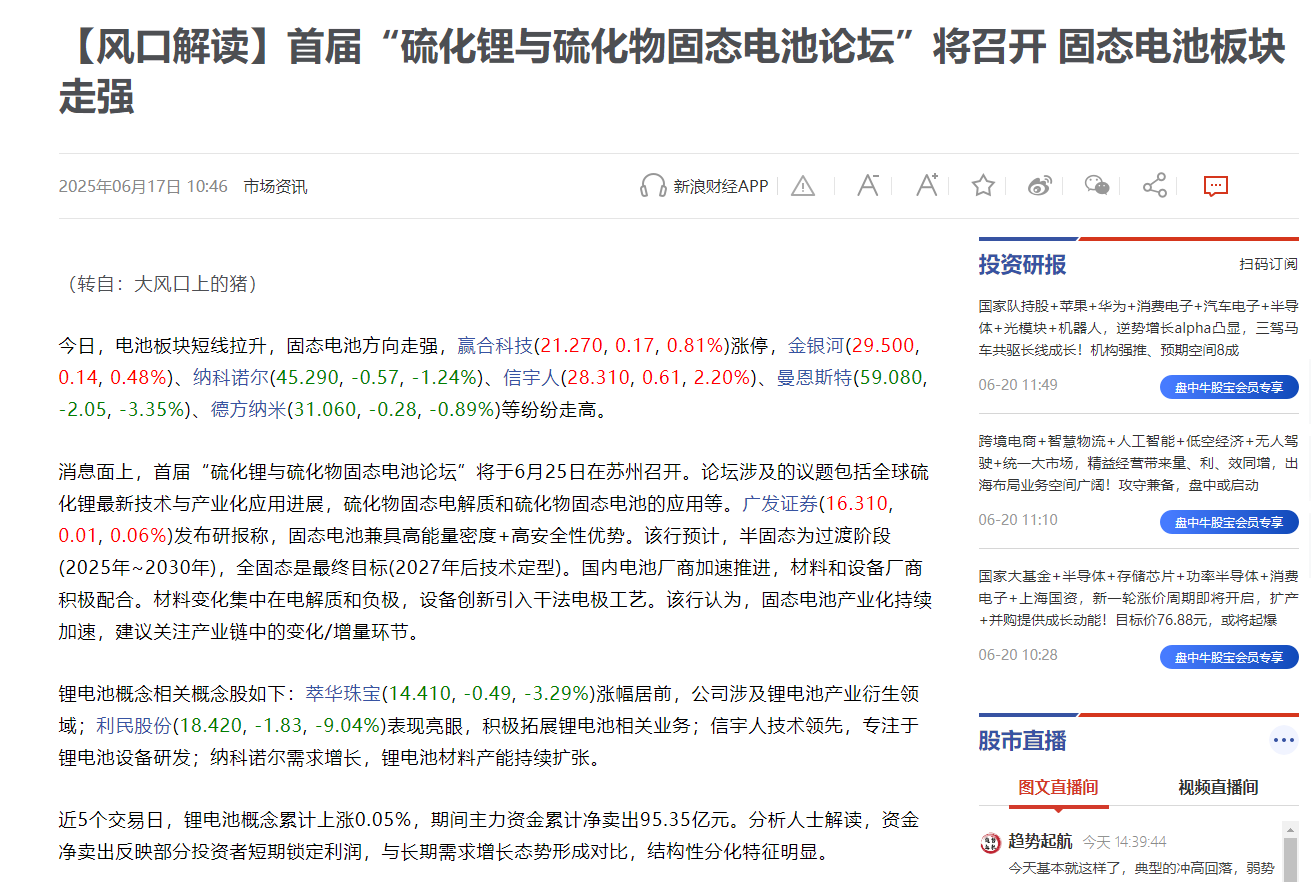
Task: Click 扫码订阅 subscribe link
Action: click(1269, 264)
